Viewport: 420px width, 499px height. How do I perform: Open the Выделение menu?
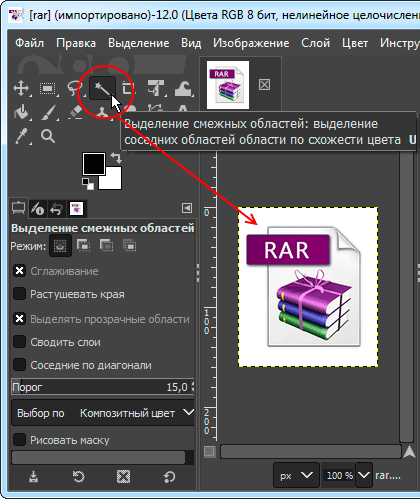pyautogui.click(x=139, y=43)
